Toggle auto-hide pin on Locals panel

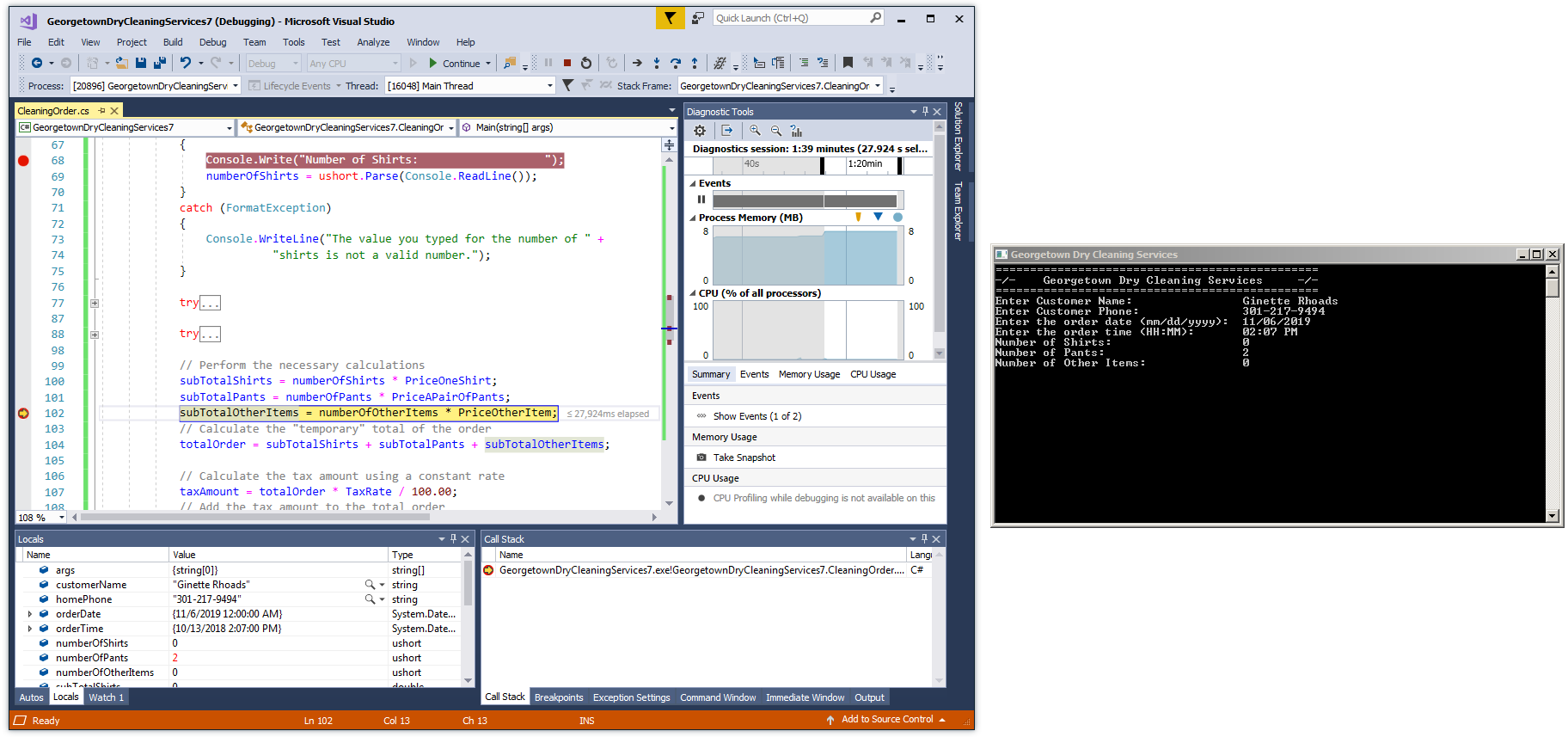(453, 539)
